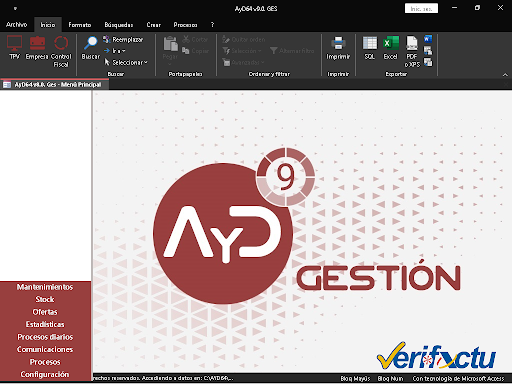Switch to the Crear tab
Viewport: 512px width, 384px height.
[x=154, y=25]
